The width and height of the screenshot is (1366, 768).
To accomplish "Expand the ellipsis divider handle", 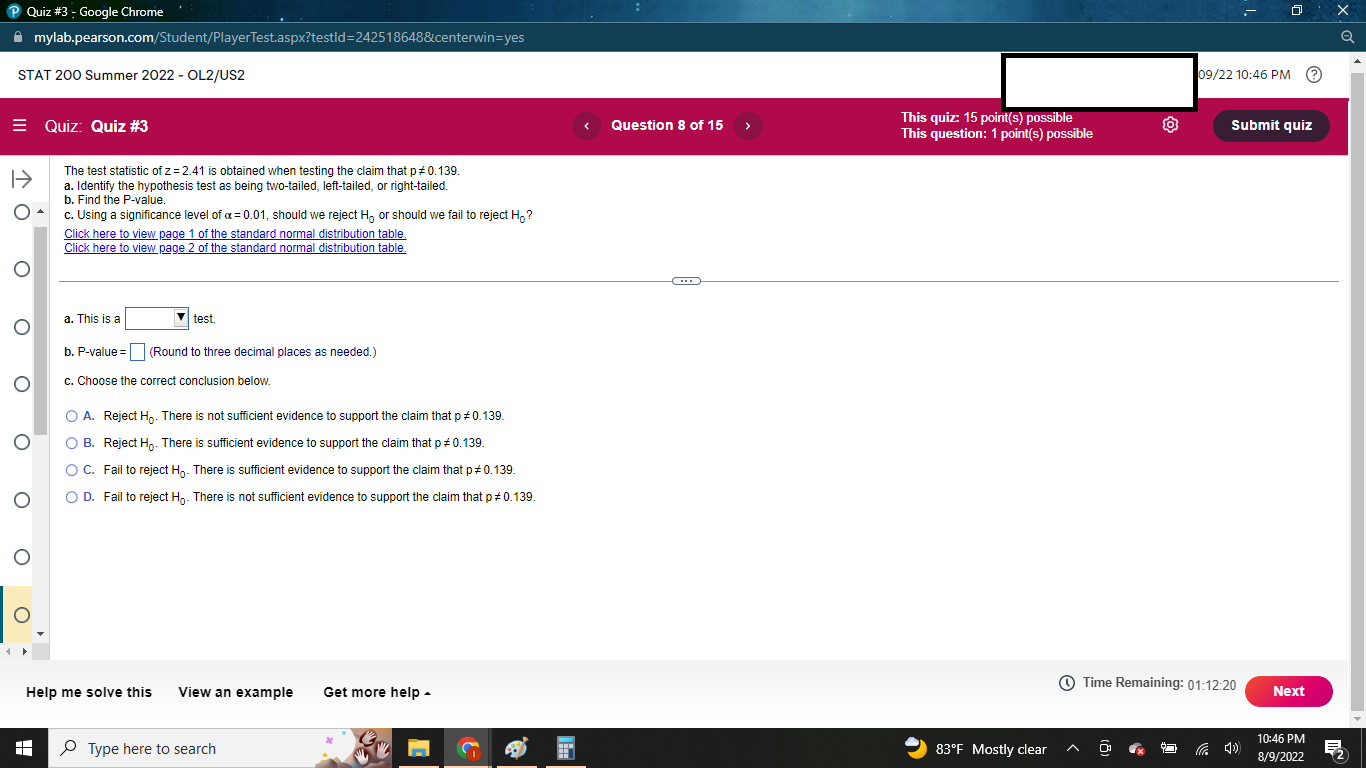I will [687, 281].
